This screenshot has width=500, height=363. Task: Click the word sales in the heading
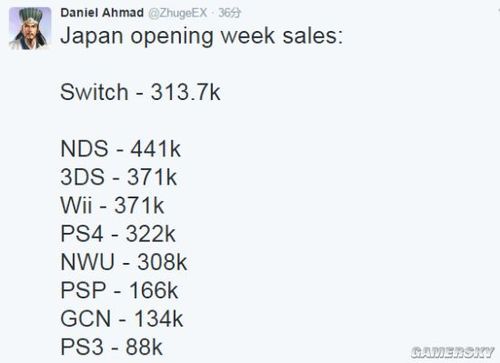pos(313,35)
